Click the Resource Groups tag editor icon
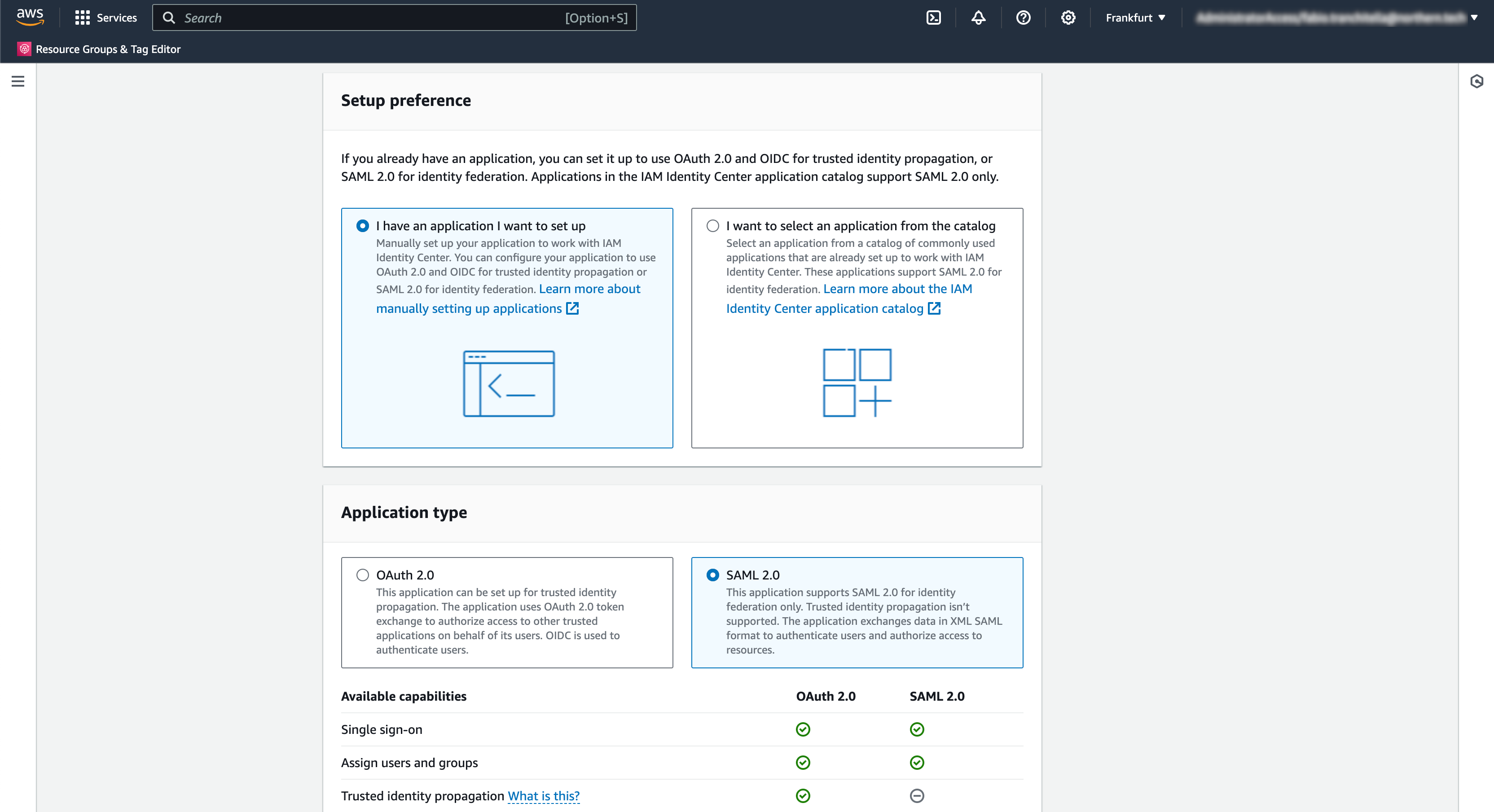This screenshot has width=1494, height=812. pos(22,48)
